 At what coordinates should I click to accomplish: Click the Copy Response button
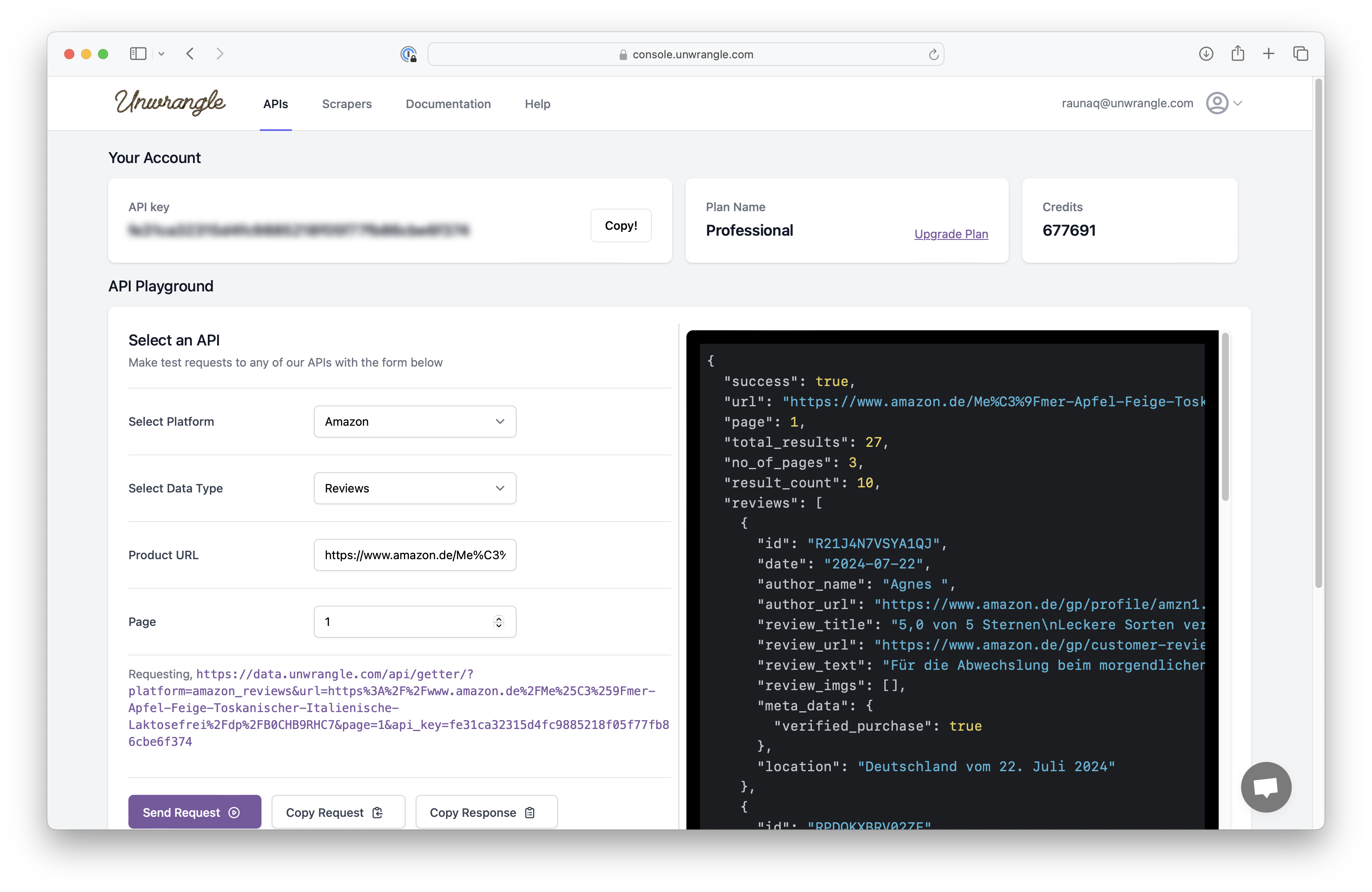coord(486,812)
